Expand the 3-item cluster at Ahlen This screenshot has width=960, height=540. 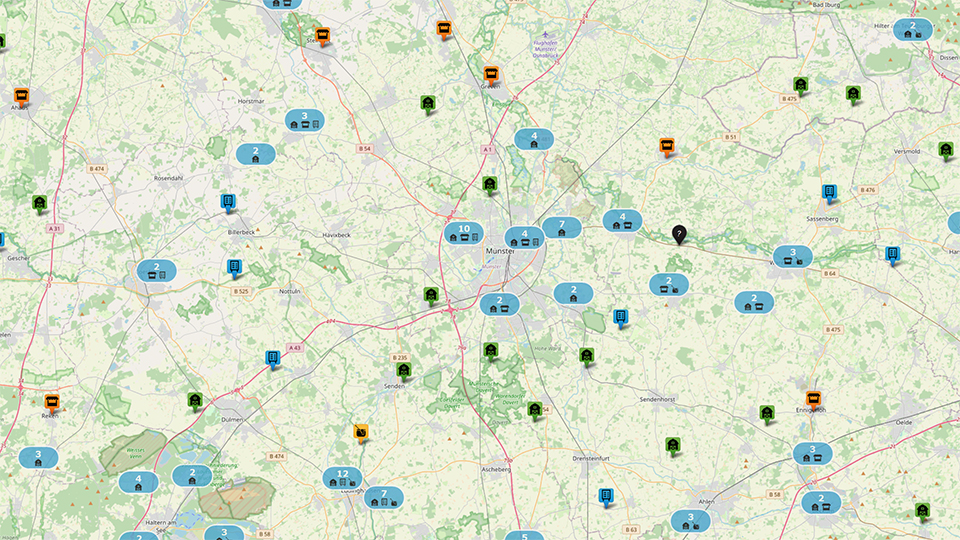[691, 521]
